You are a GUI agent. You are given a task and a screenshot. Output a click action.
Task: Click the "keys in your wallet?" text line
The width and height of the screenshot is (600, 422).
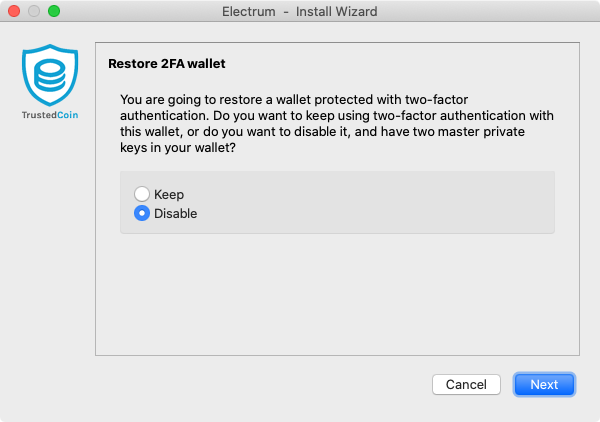(x=178, y=148)
